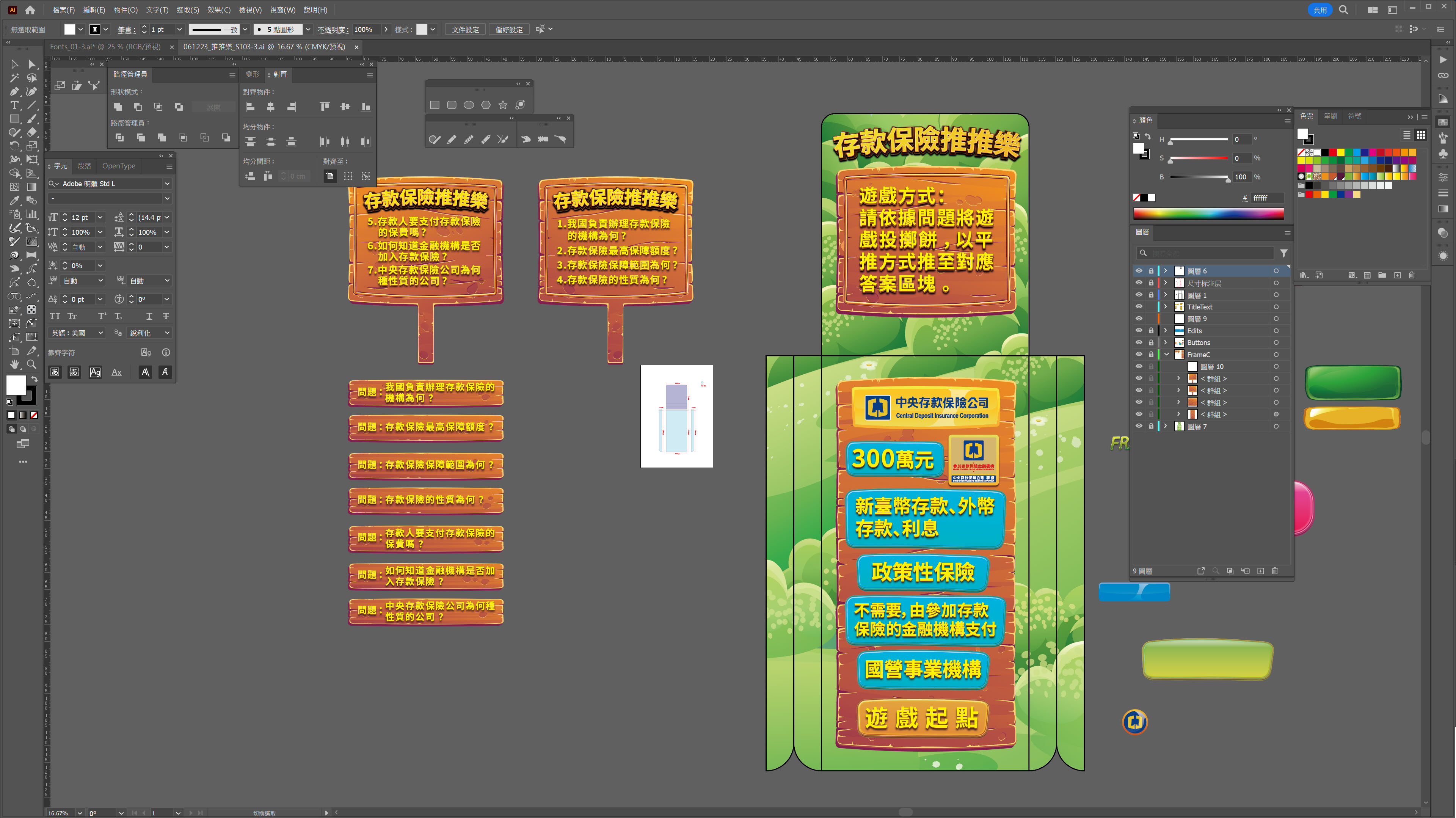Hide the TitleText layer
This screenshot has height=818, width=1456.
(x=1138, y=307)
